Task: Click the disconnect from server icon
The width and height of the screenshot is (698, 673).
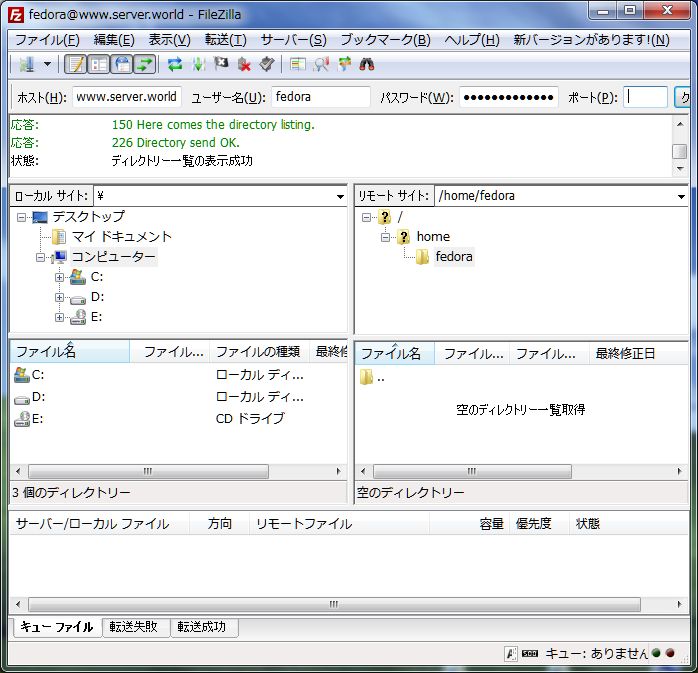Action: click(244, 65)
